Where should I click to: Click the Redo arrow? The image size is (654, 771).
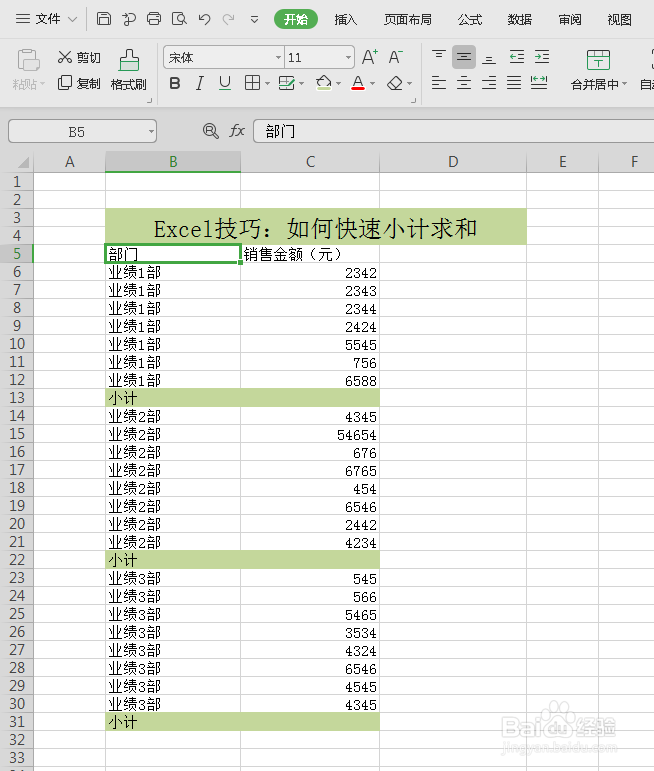(228, 19)
